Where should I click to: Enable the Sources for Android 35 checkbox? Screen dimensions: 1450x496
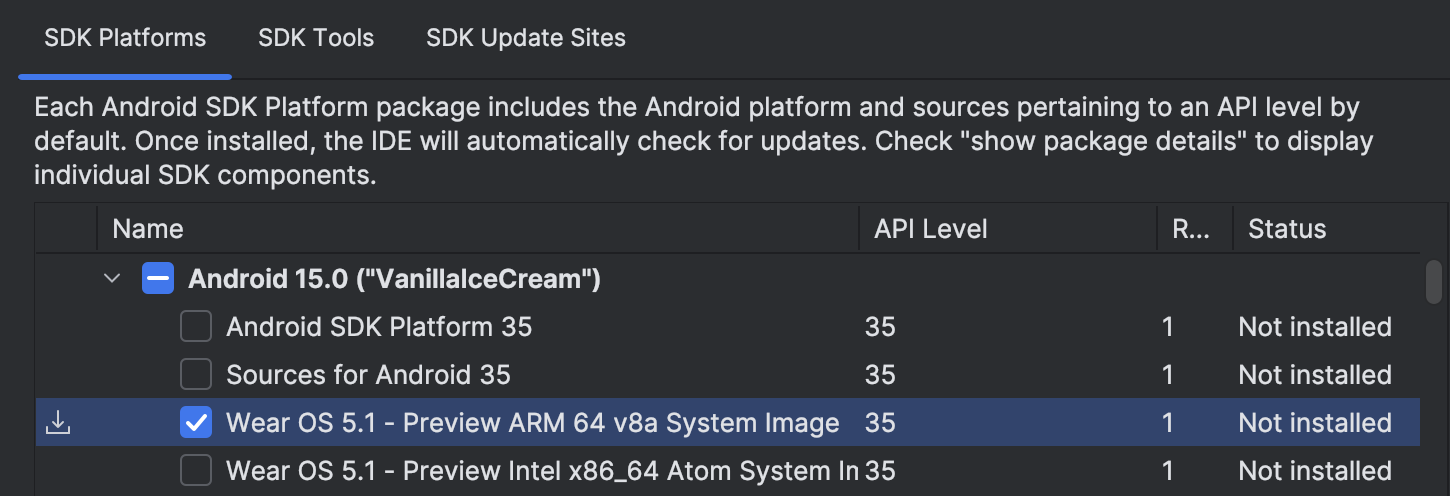(x=196, y=375)
